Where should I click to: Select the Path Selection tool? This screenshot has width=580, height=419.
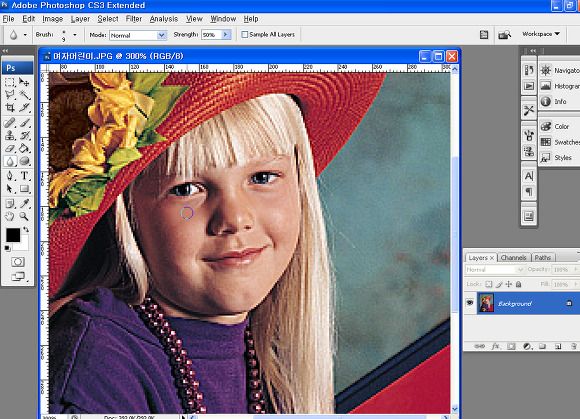tap(10, 189)
